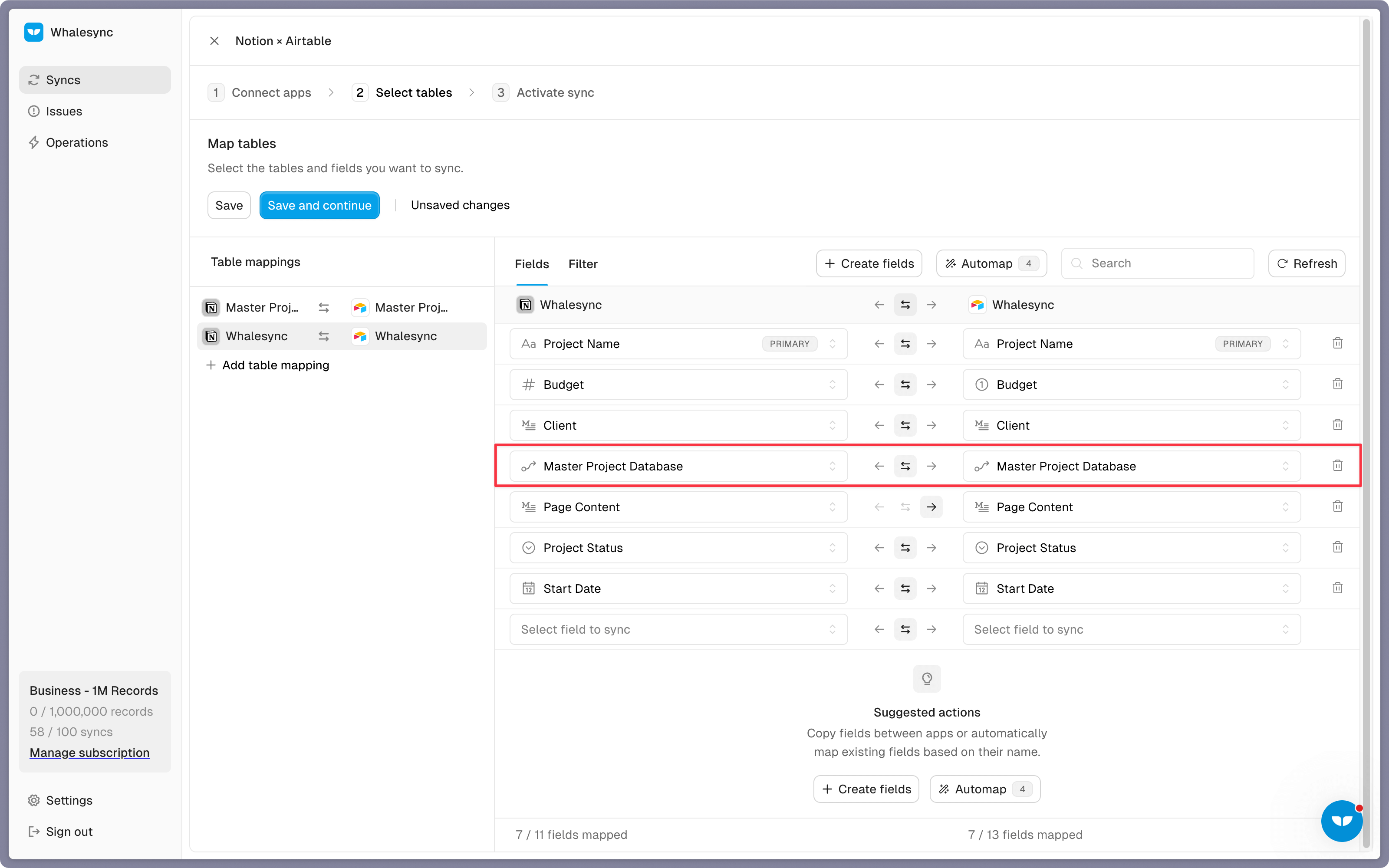Go to step 3 Activate sync
This screenshot has height=868, width=1389.
click(543, 92)
